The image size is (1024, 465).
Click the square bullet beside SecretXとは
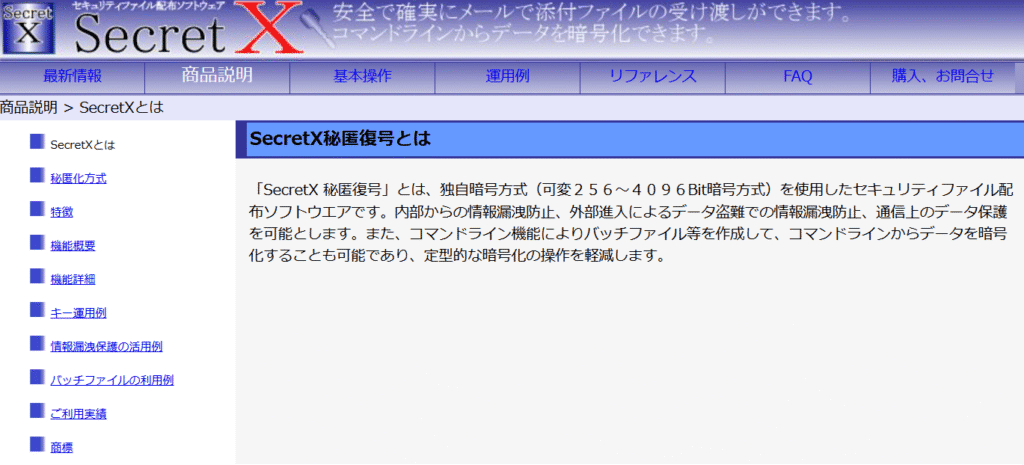click(x=37, y=141)
